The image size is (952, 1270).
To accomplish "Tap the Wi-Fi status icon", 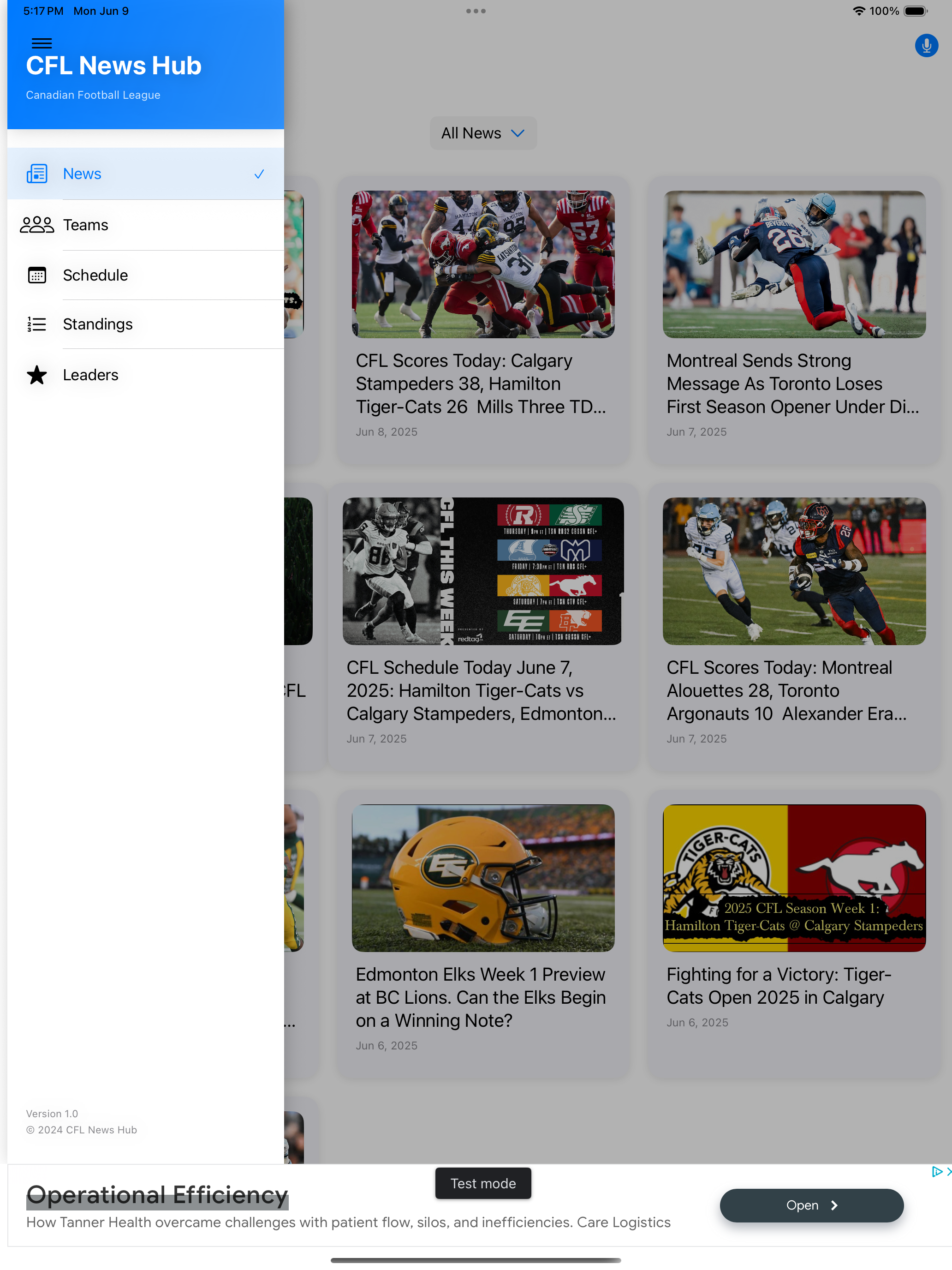I will click(858, 11).
